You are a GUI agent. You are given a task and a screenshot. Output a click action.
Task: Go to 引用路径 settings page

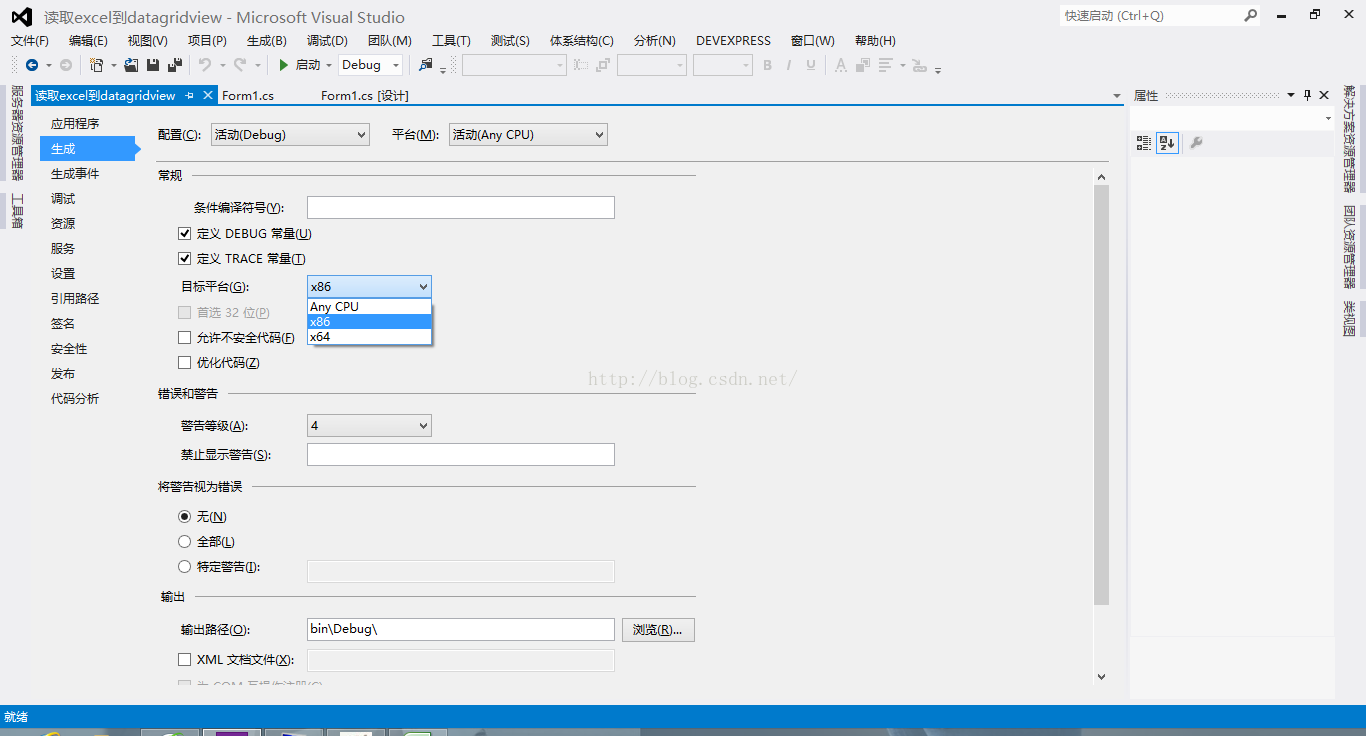(75, 298)
